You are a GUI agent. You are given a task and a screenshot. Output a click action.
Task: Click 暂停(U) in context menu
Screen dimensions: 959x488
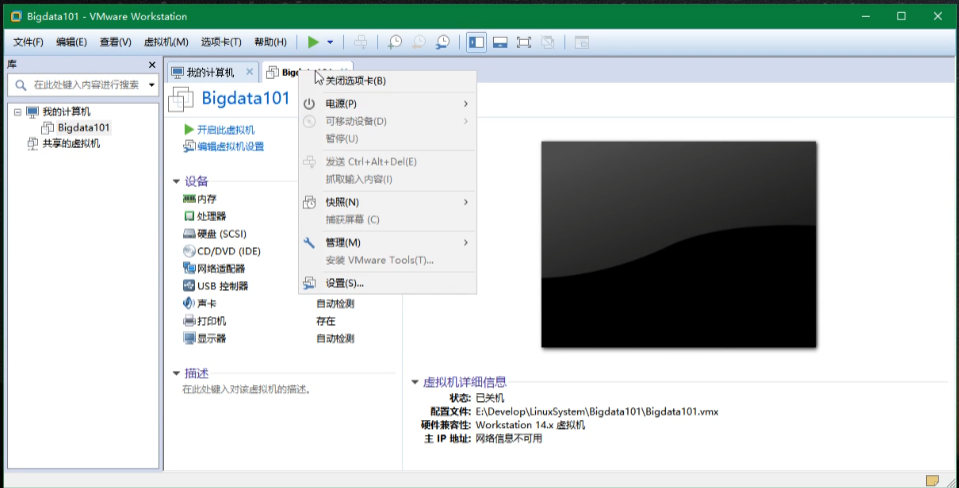[x=387, y=139]
